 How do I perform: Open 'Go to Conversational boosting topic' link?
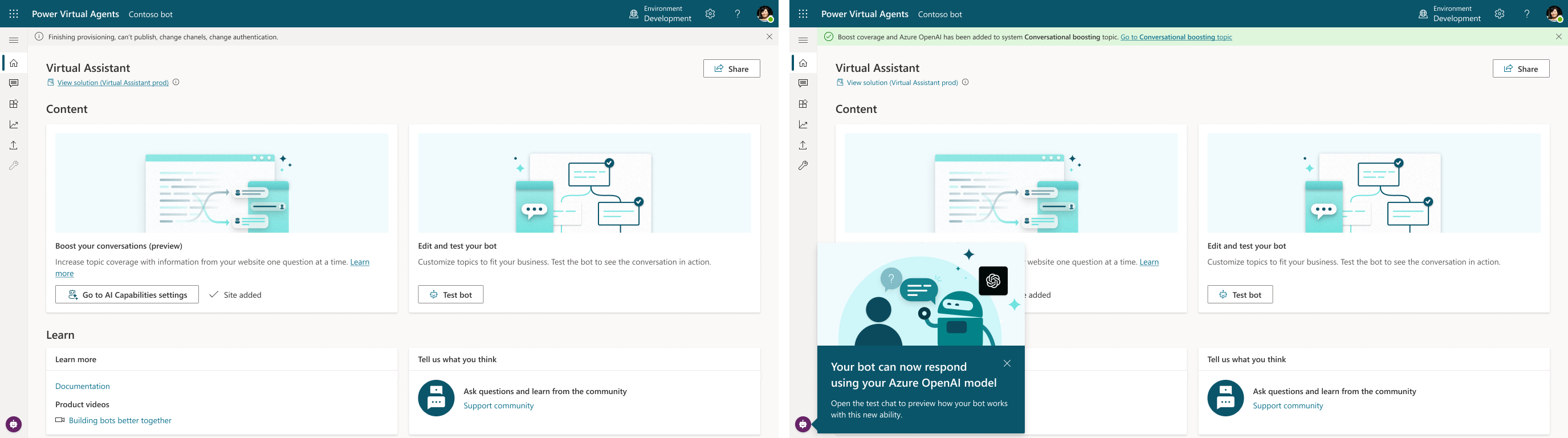(x=1176, y=37)
